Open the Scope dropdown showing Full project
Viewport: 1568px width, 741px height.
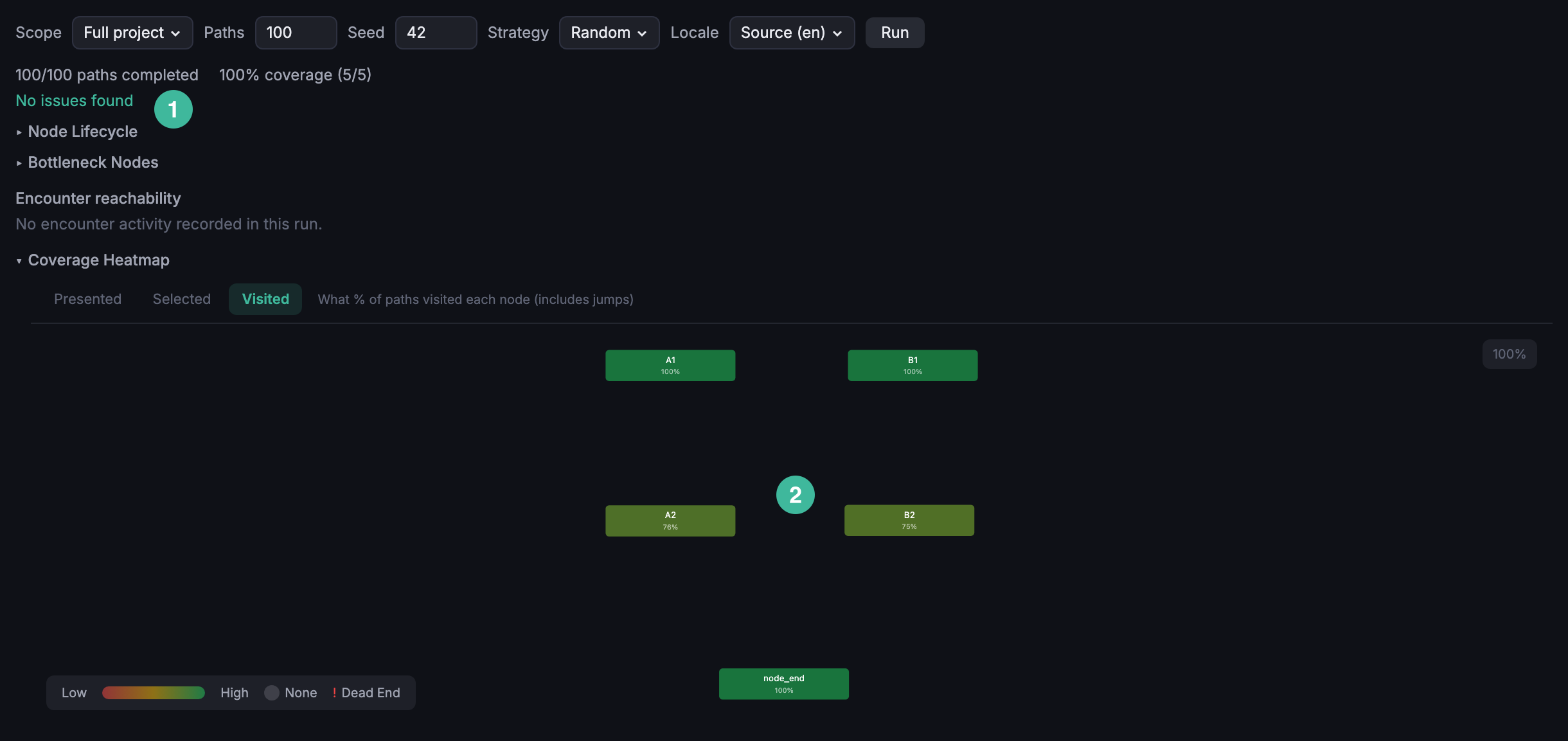tap(132, 33)
